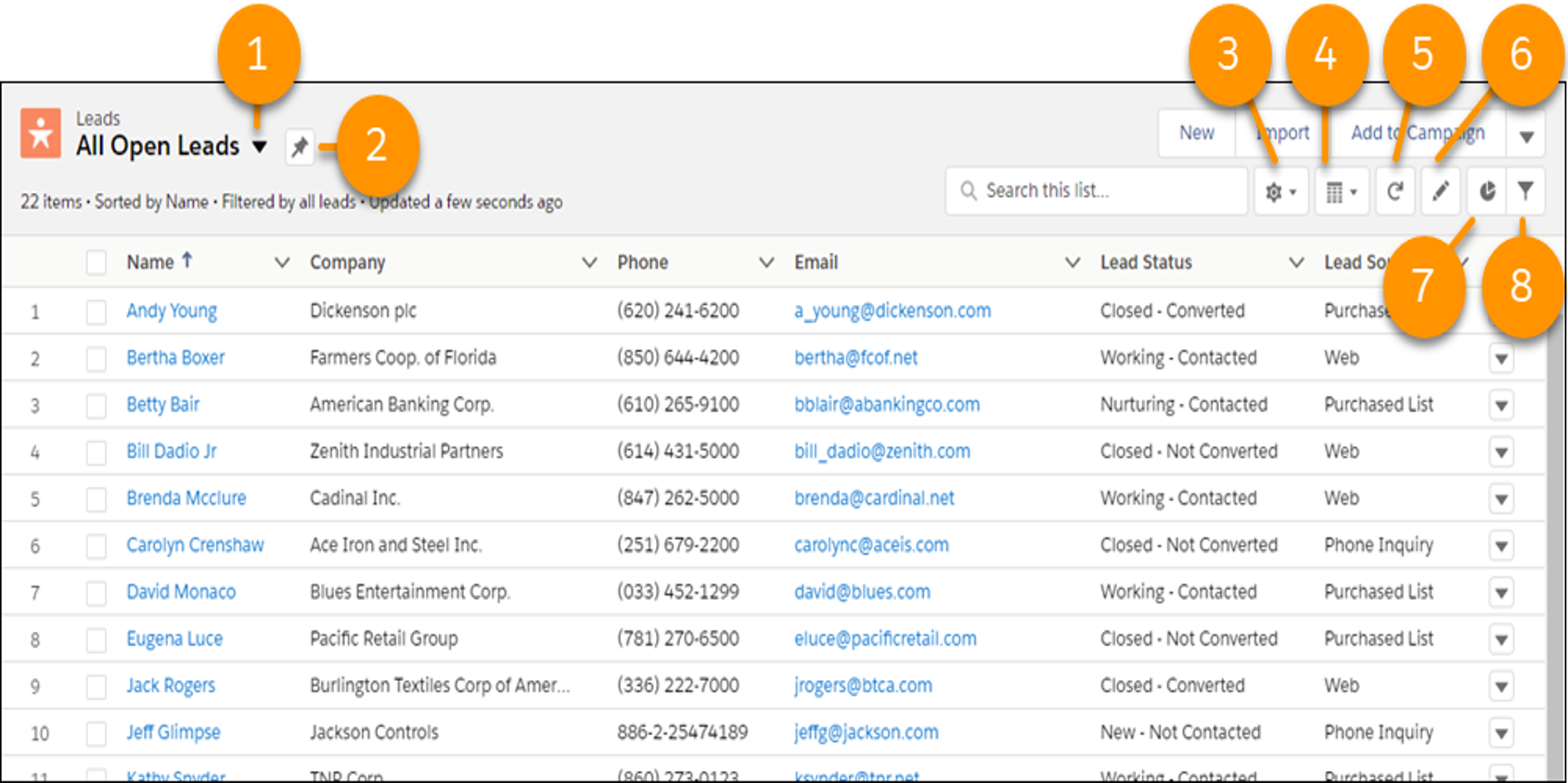Open row actions for David Monaco
The image size is (1568, 783).
(x=1501, y=593)
